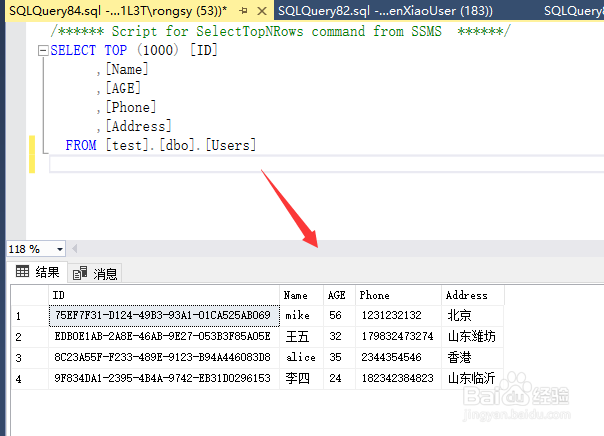
Task: Click the name cell 李四
Action: click(x=301, y=379)
